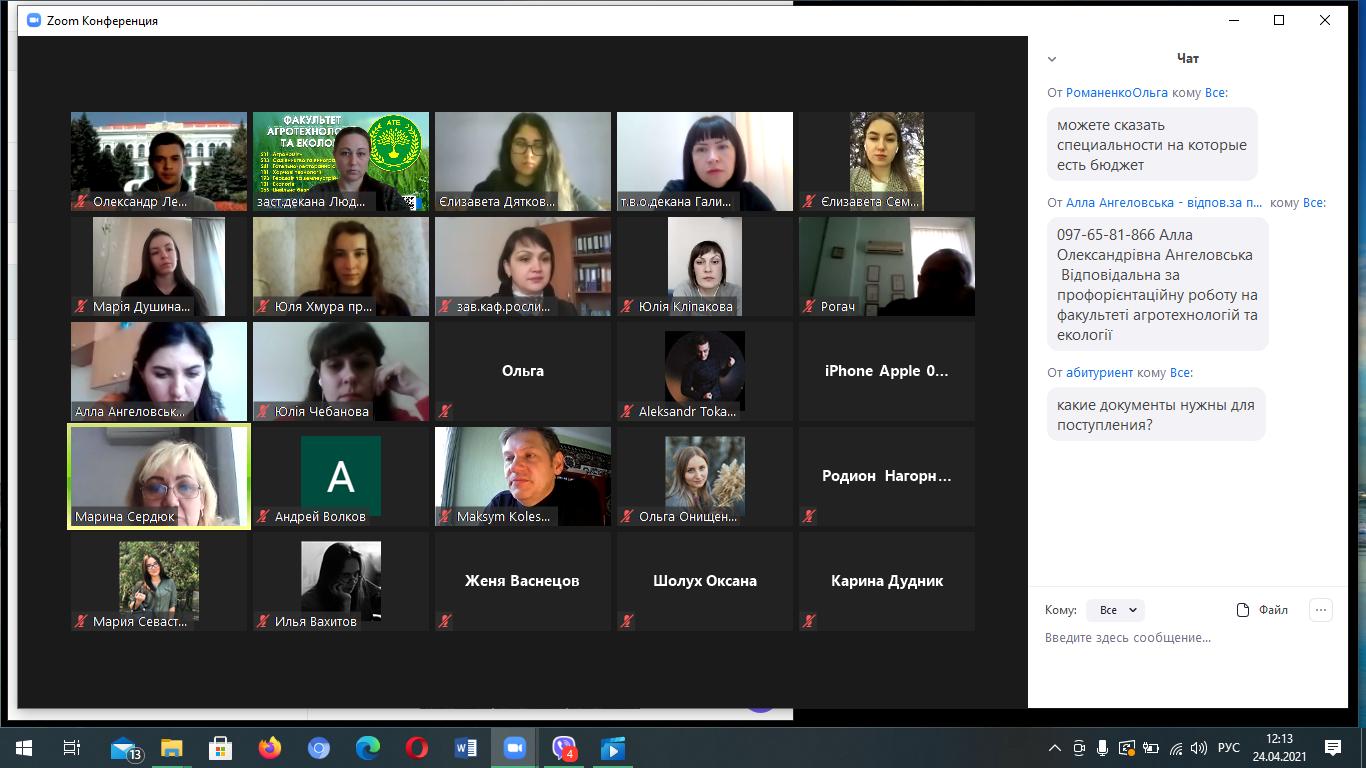Screen dimensions: 1366x768
Task: Select Карина Дудник's participant tile
Action: click(x=887, y=581)
